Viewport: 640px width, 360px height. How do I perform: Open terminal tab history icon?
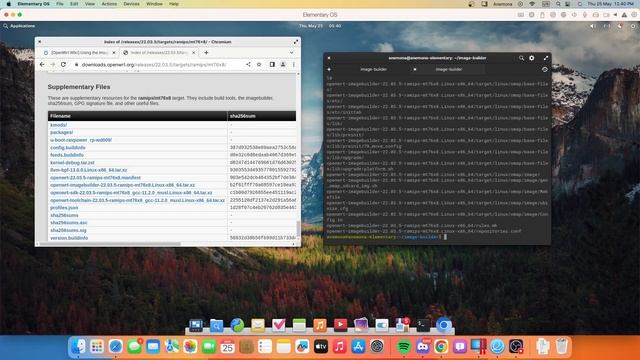pyautogui.click(x=544, y=69)
